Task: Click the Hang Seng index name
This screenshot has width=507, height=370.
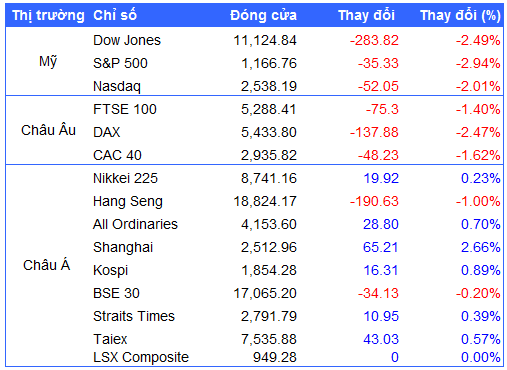Action: [128, 202]
